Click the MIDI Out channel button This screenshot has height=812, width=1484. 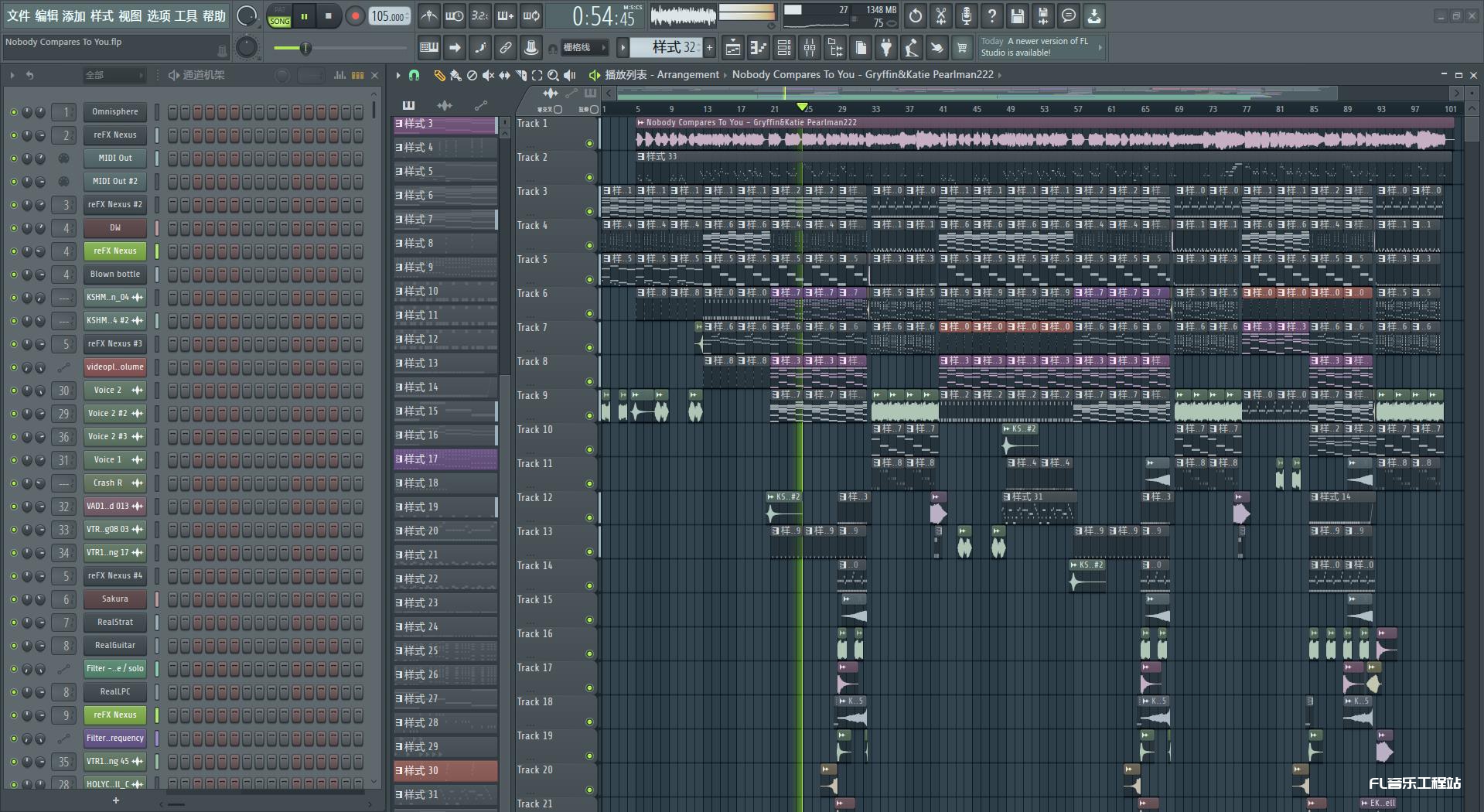click(115, 159)
